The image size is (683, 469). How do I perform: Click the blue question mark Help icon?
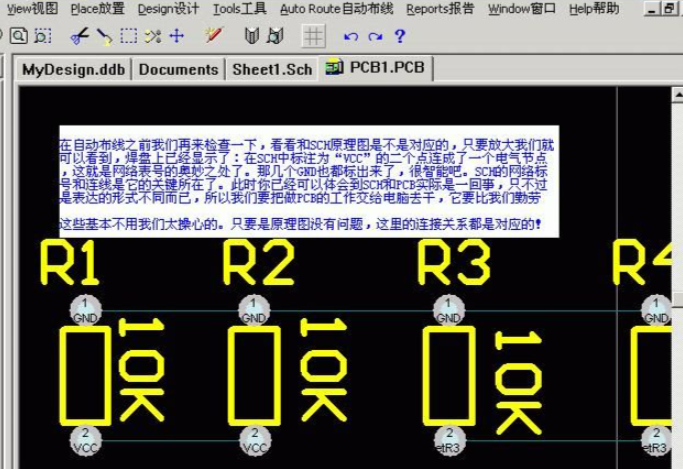[399, 36]
